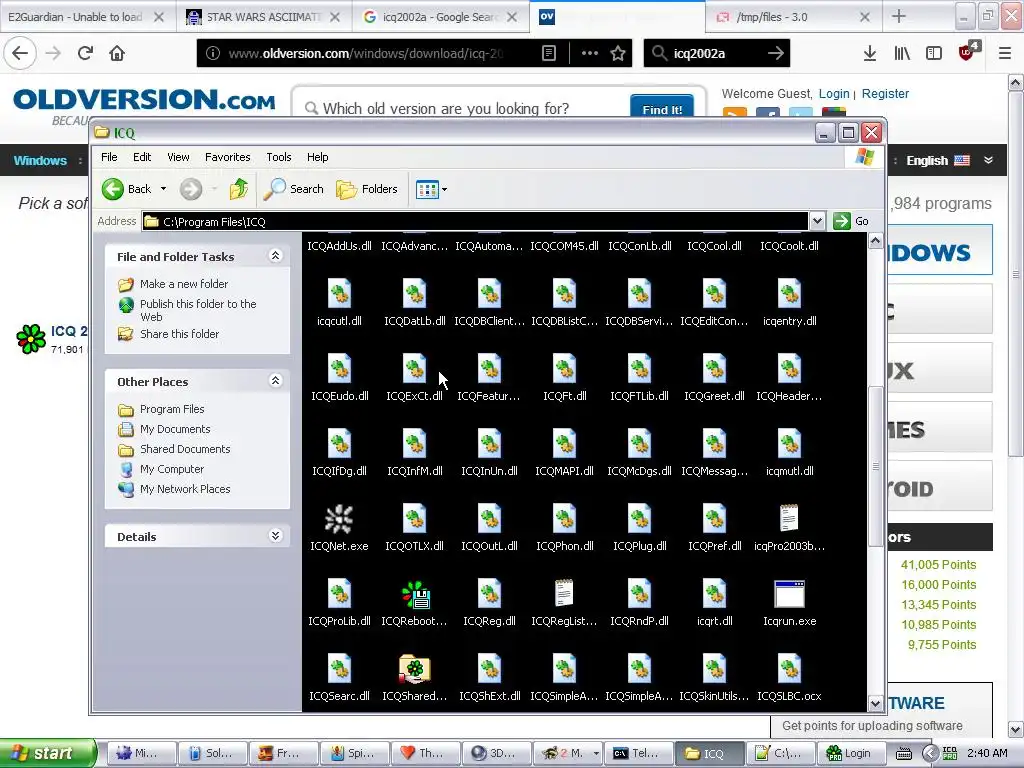Image resolution: width=1024 pixels, height=768 pixels.
Task: Open the Edit menu in Explorer
Action: click(x=142, y=157)
